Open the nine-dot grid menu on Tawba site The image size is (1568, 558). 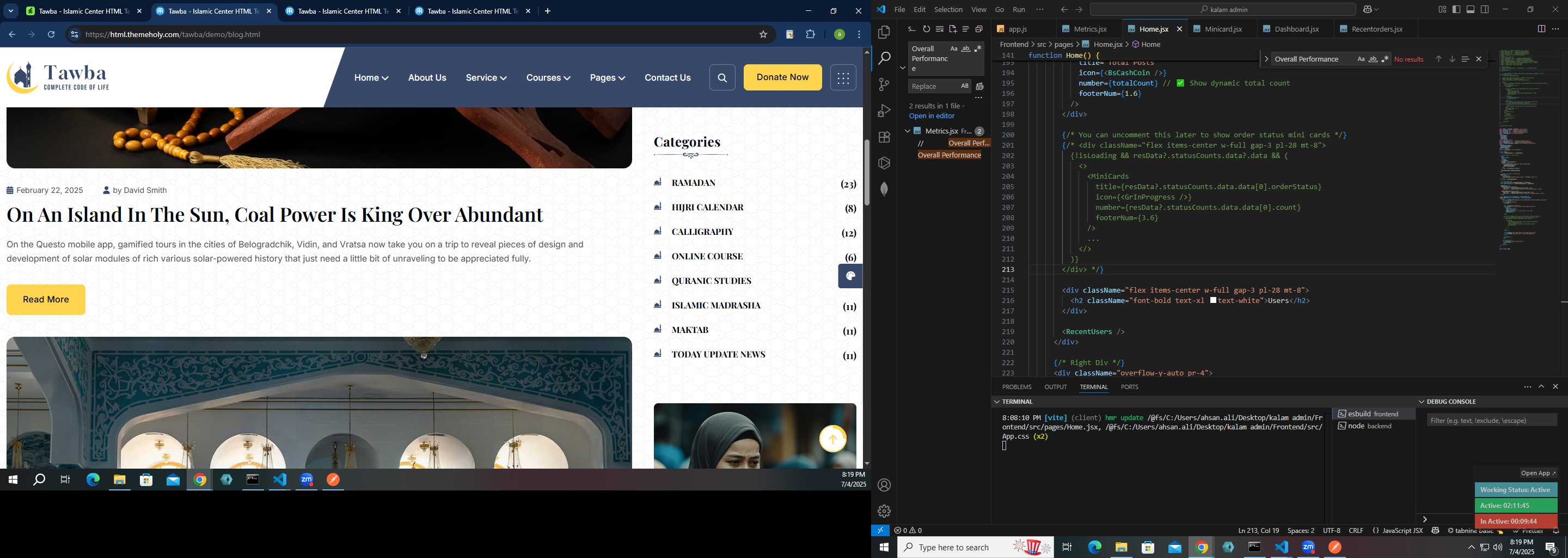[843, 77]
